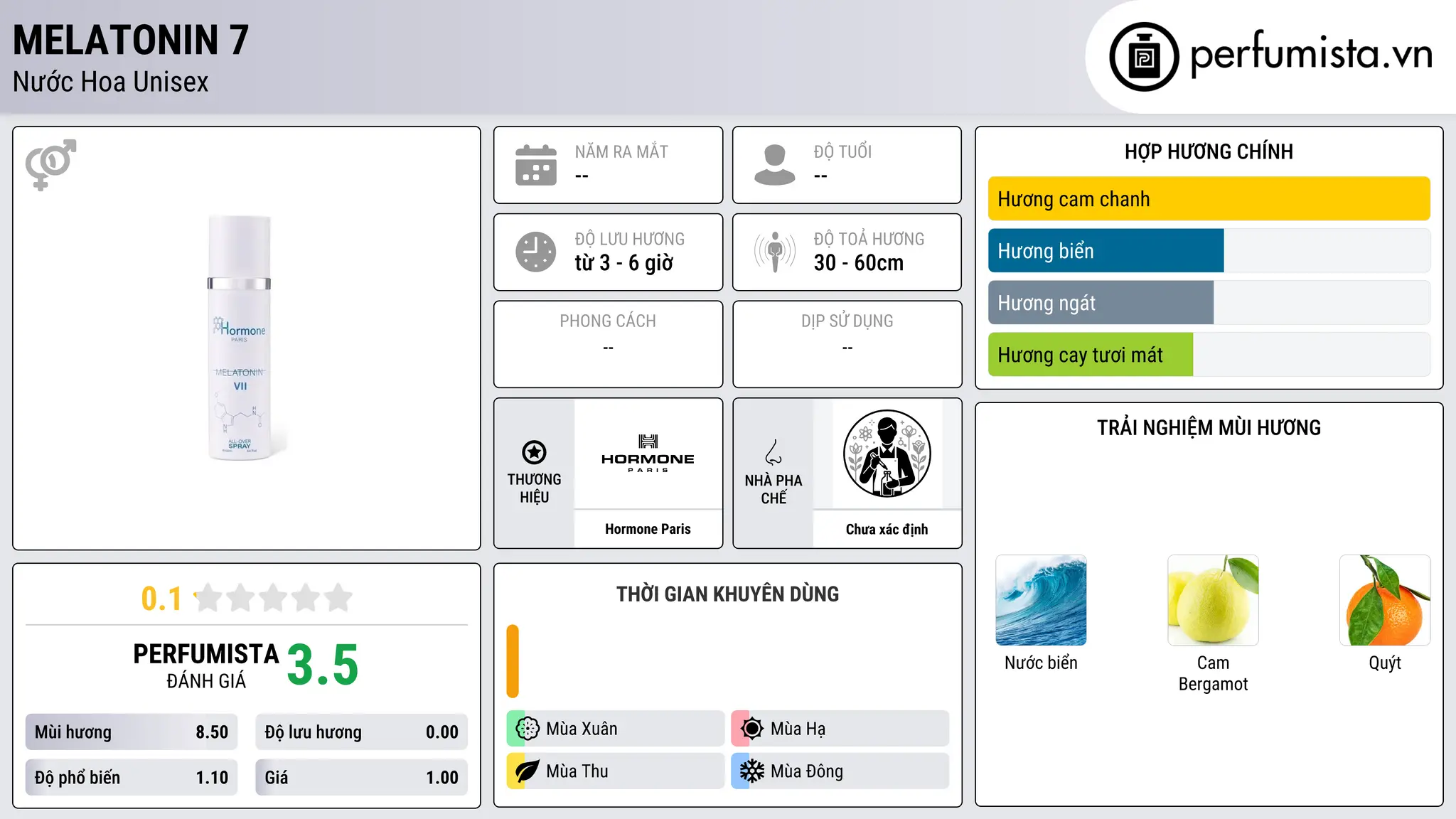Click the DỊP SỬ DỤNG card heading
Screen dimensions: 1456x819
(x=847, y=321)
